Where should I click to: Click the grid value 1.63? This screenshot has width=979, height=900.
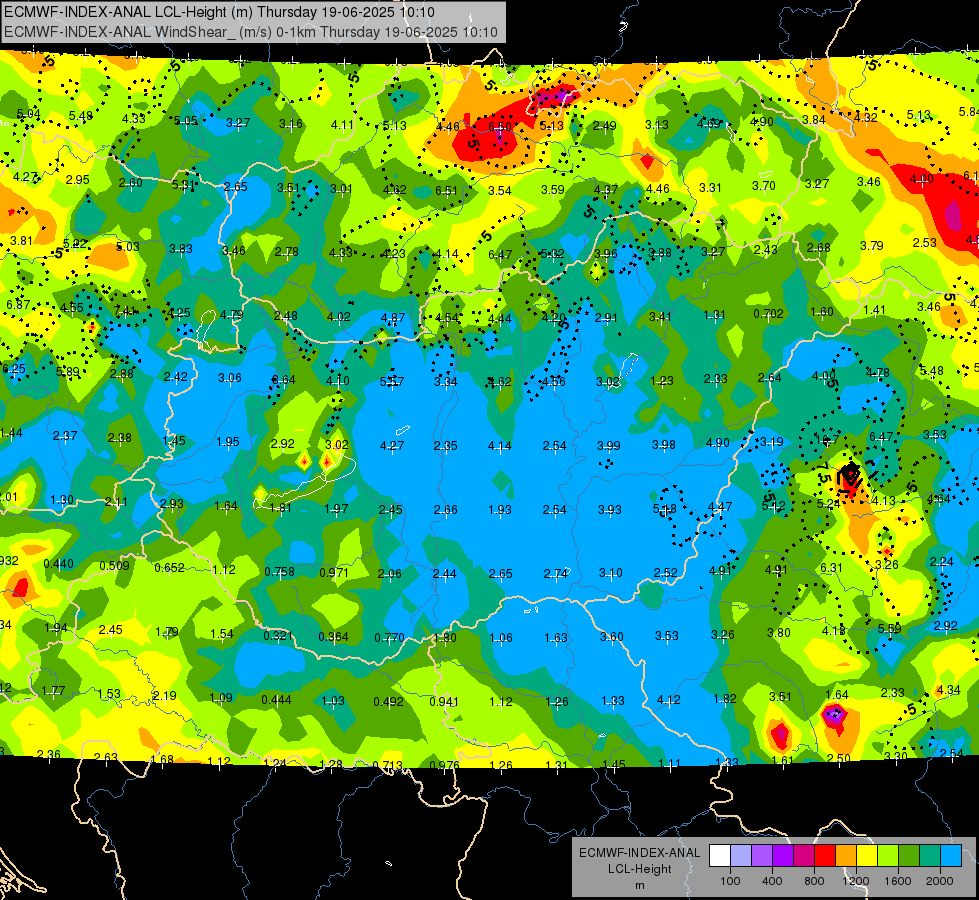556,638
